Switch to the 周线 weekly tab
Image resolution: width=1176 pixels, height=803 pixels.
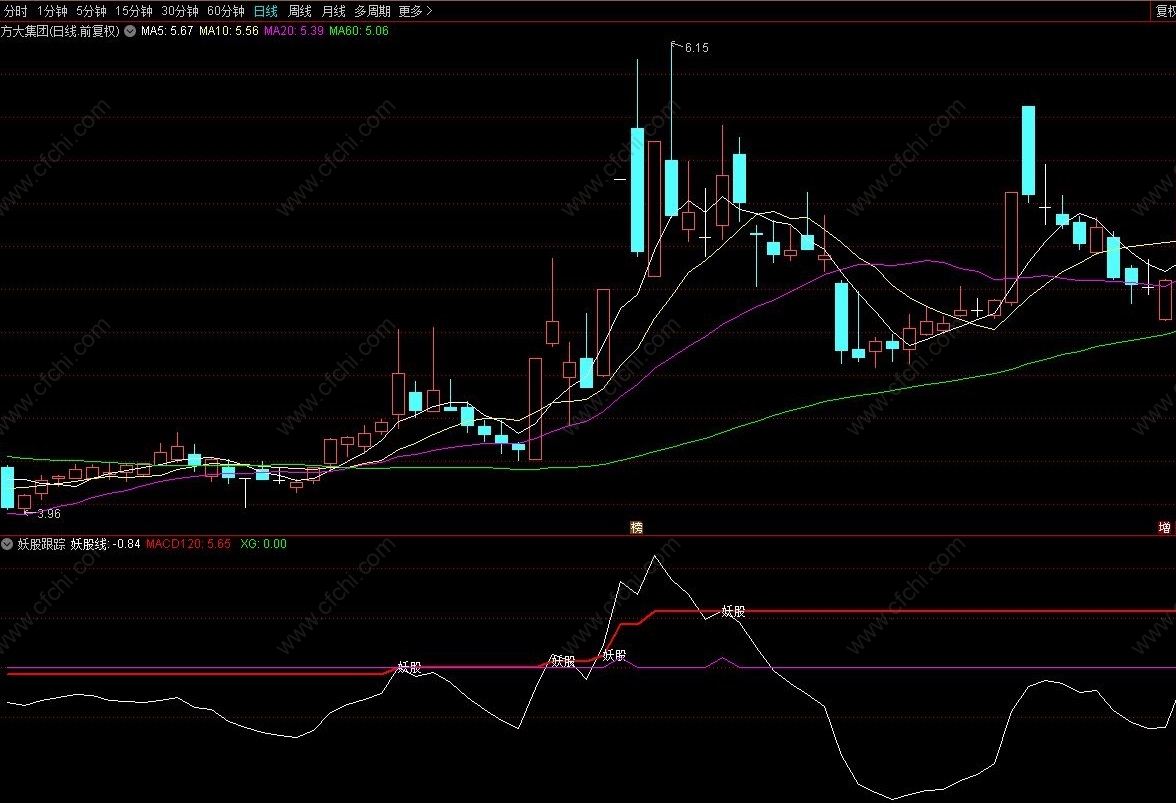tap(300, 11)
